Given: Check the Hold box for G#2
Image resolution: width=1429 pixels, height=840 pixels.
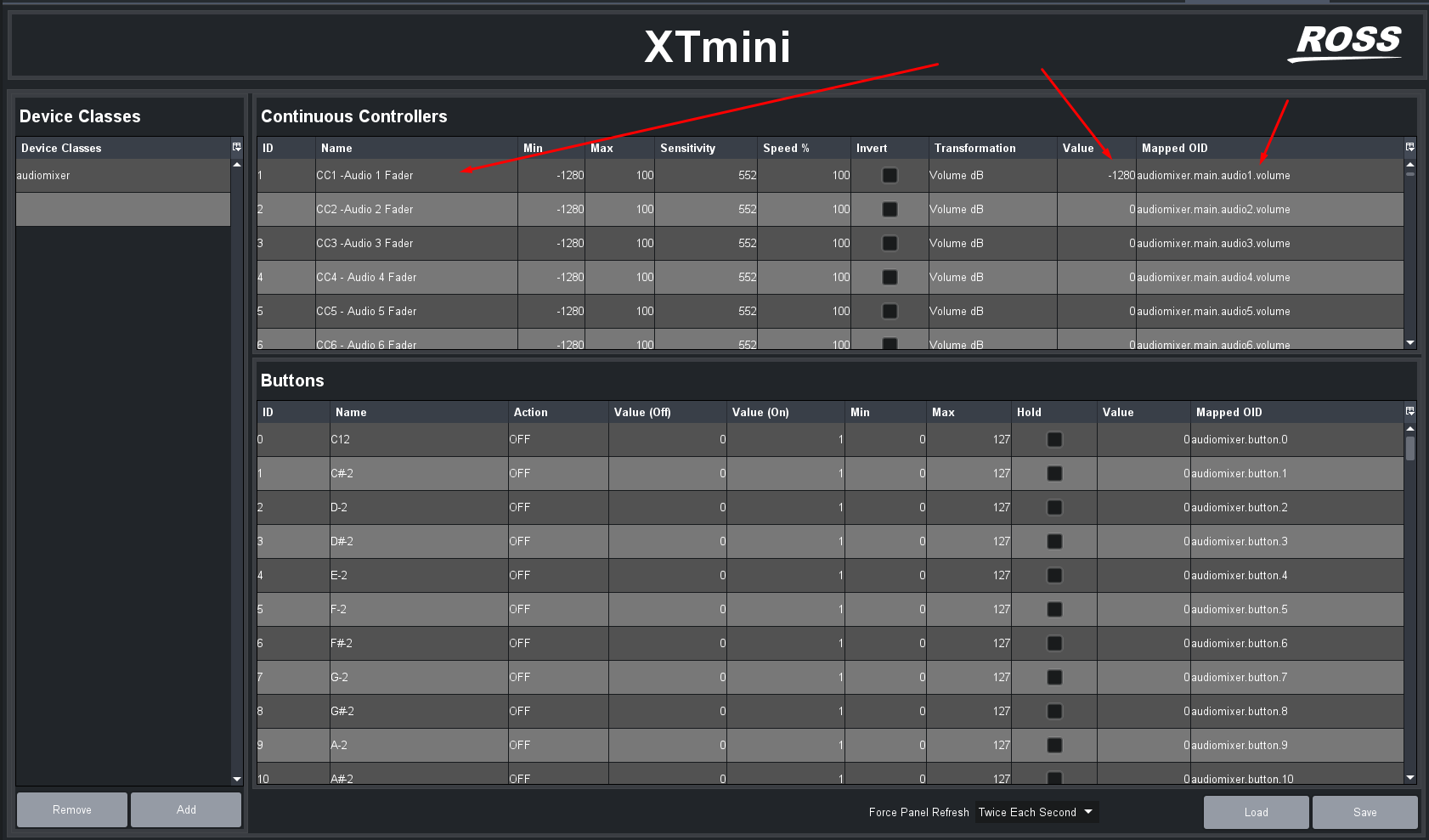Looking at the screenshot, I should coord(1054,711).
